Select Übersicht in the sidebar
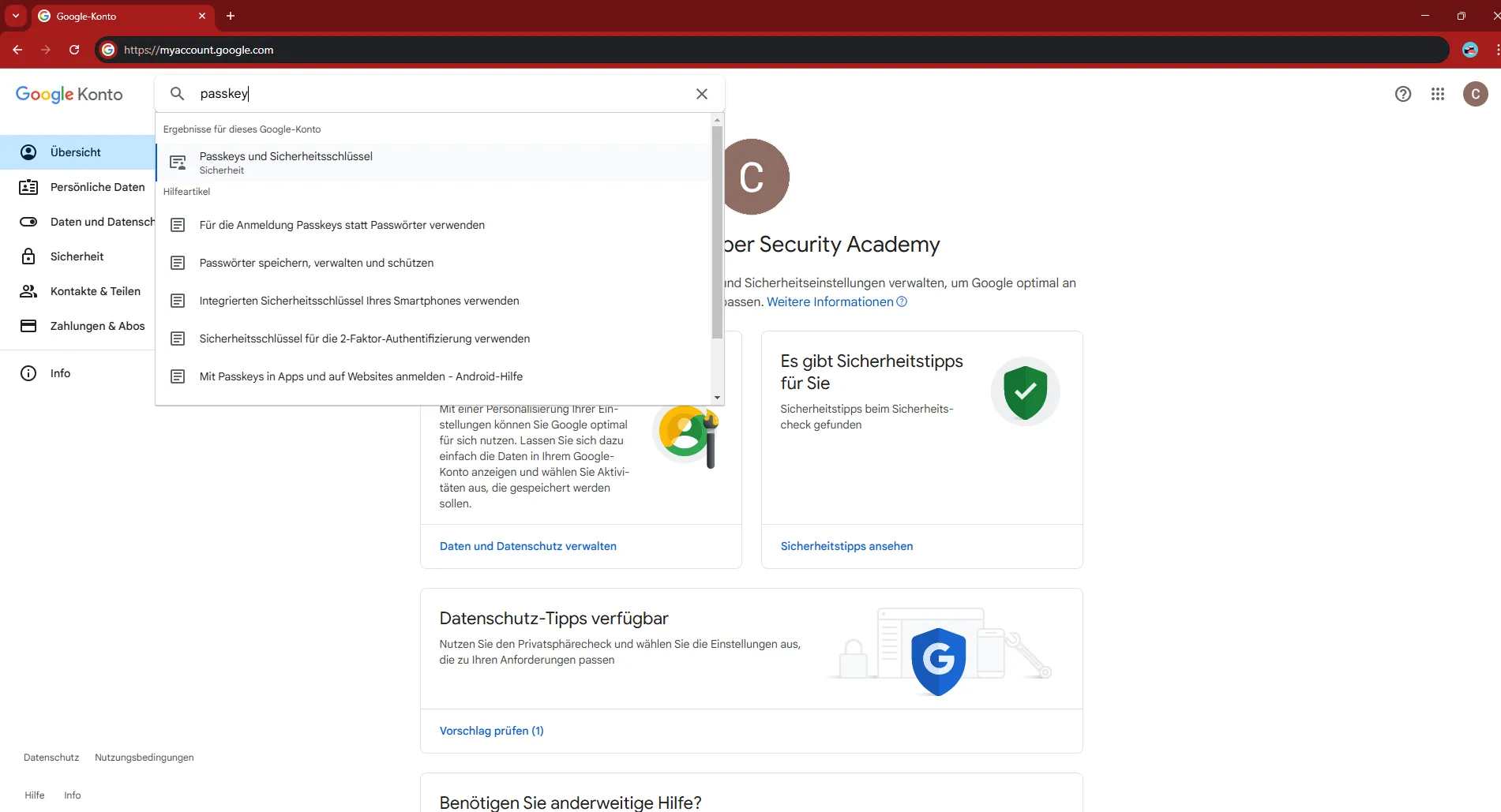Screen dimensions: 1501x812 pos(77,152)
